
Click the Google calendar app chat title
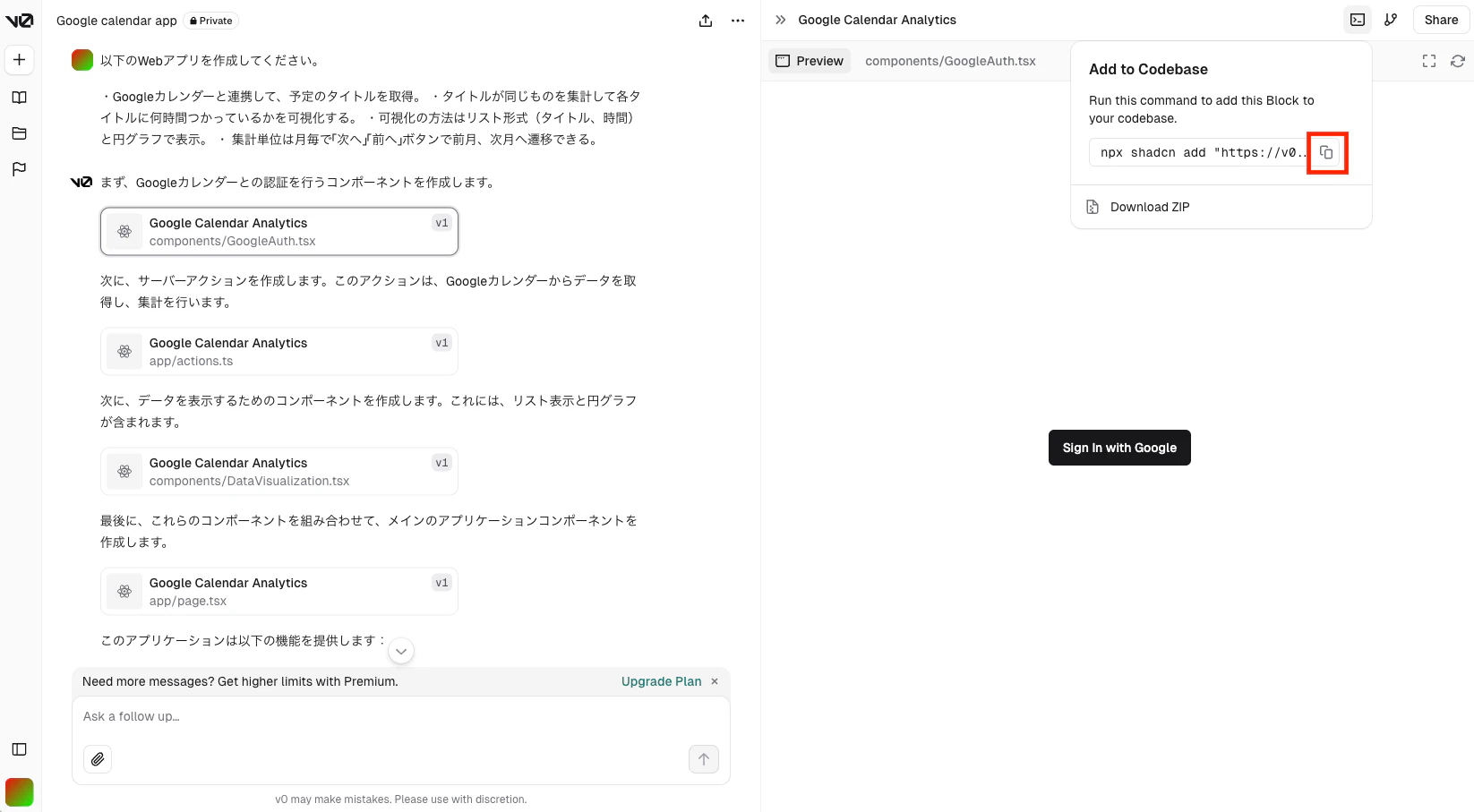[x=116, y=21]
